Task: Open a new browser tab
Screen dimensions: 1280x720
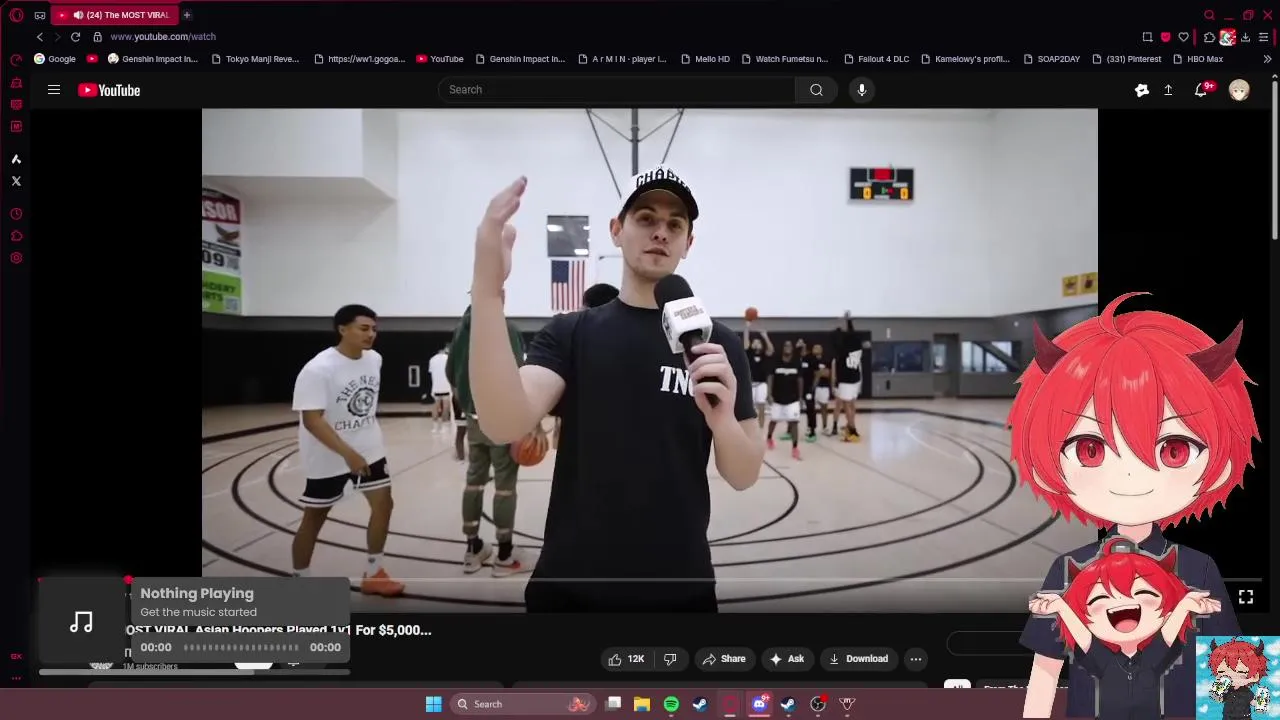Action: point(187,15)
